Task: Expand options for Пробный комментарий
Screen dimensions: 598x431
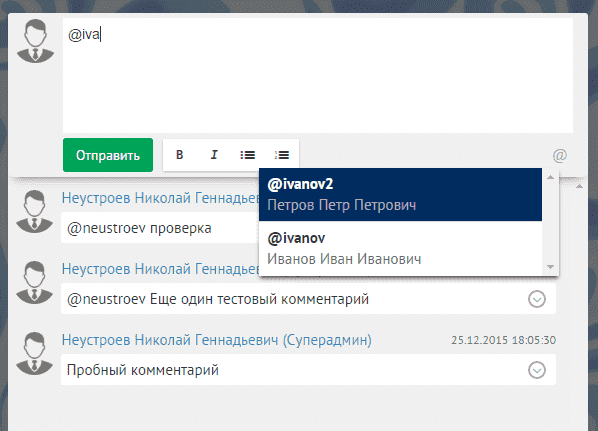Action: coord(537,370)
